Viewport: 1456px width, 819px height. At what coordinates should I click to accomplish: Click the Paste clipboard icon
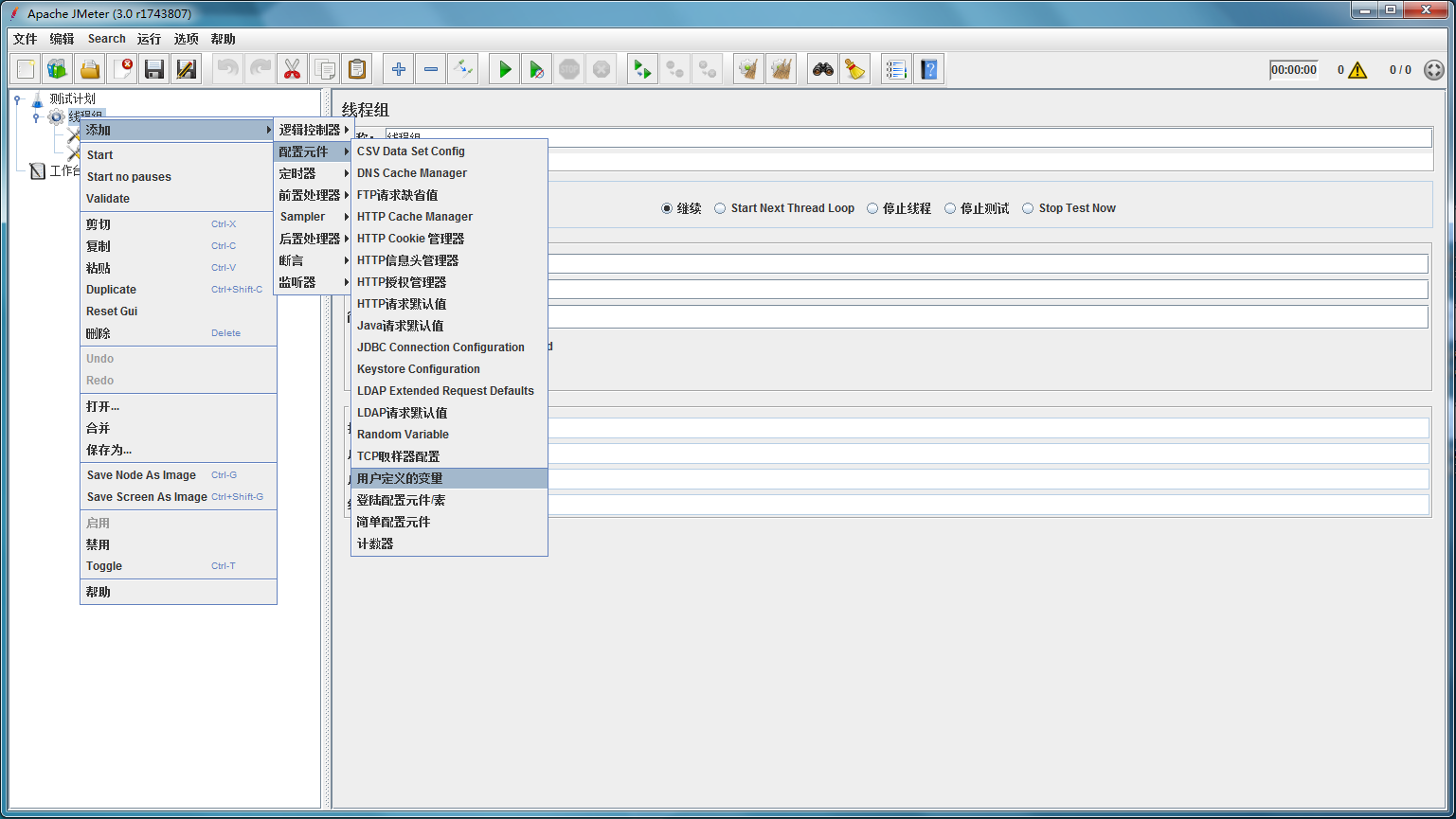point(356,69)
